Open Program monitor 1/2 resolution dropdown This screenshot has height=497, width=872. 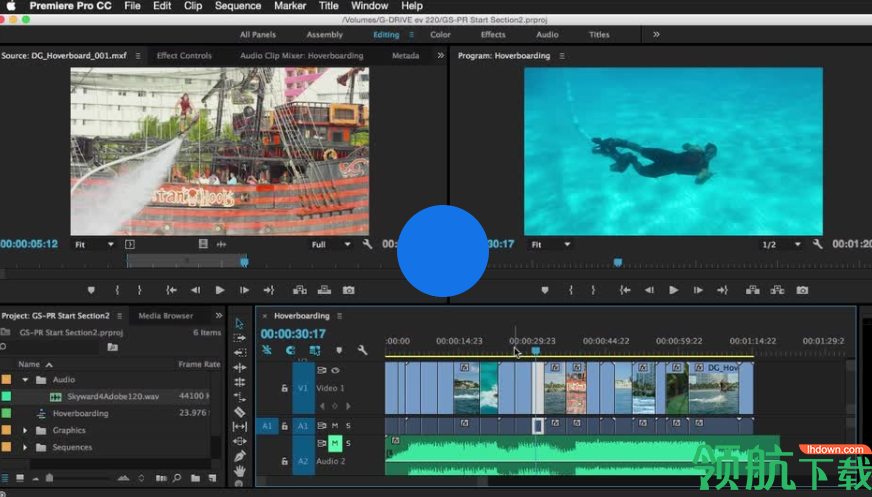click(x=781, y=245)
